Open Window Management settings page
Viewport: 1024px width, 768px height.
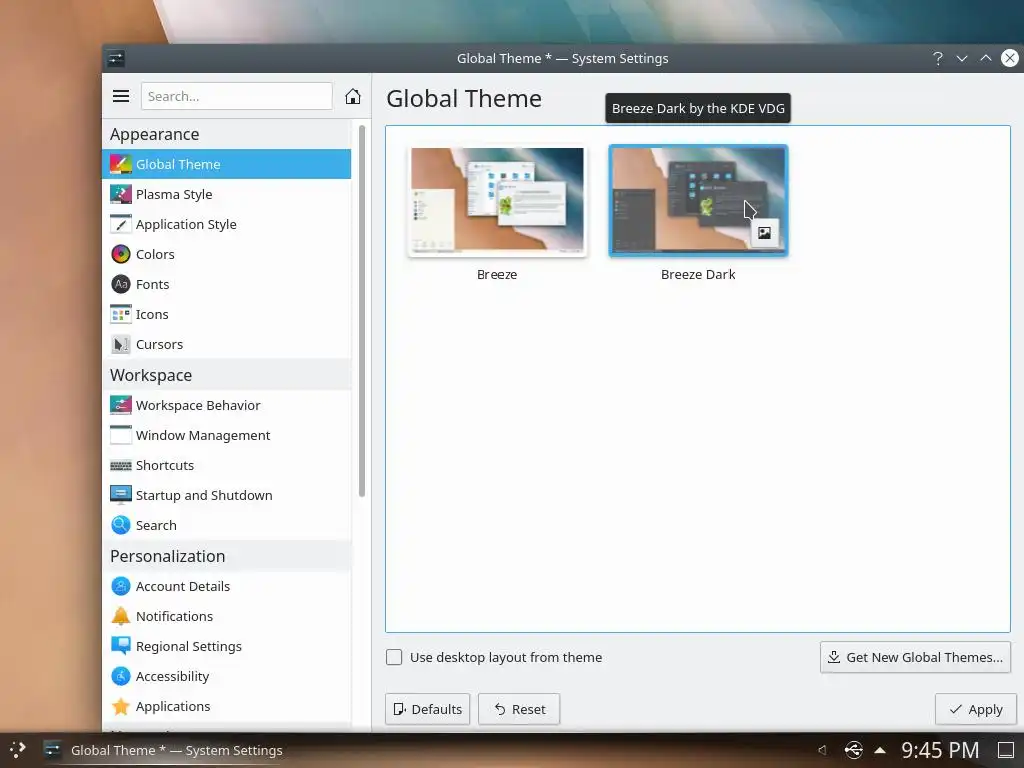coord(227,435)
